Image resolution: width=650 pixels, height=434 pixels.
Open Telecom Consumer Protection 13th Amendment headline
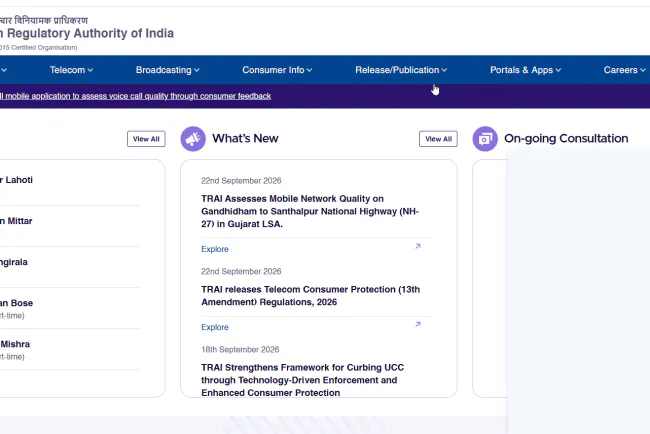[x=310, y=296]
